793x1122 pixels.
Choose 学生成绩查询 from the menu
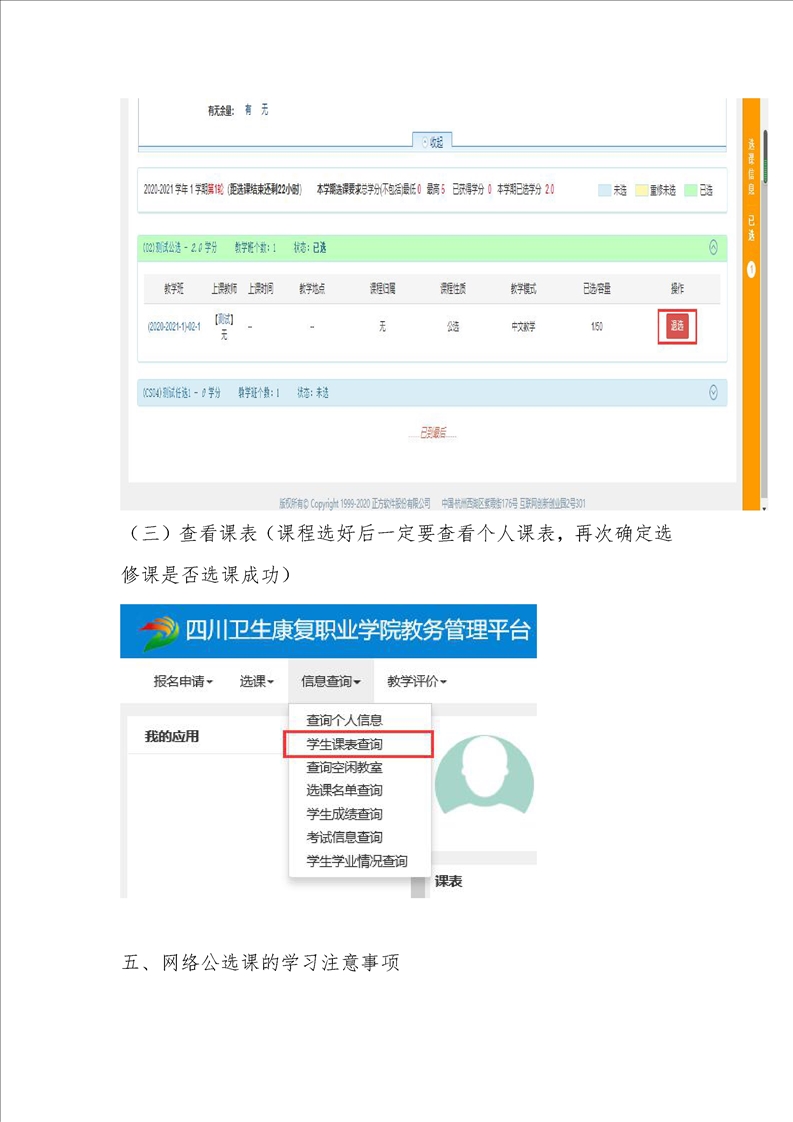(344, 814)
